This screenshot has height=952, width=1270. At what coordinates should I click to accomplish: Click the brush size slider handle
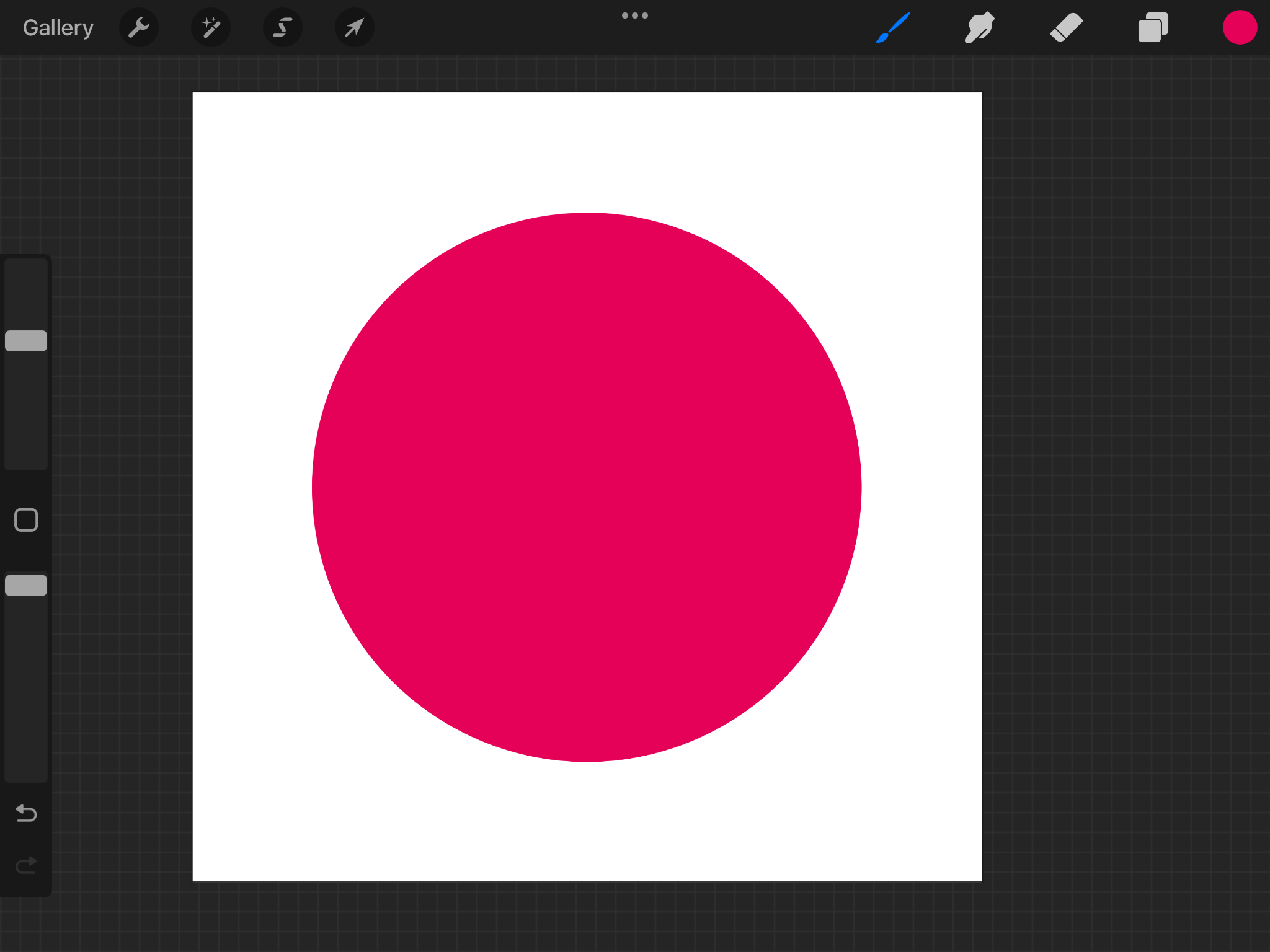click(x=26, y=341)
